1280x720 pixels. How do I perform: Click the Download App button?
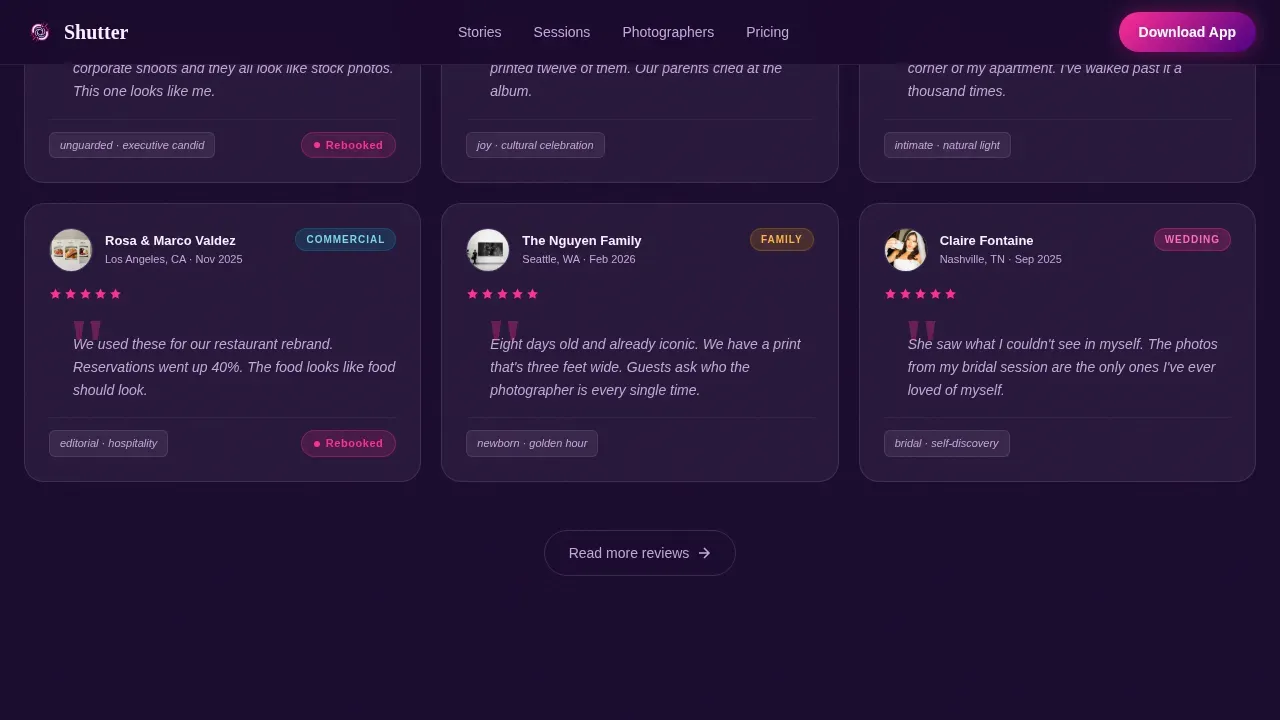pos(1187,32)
